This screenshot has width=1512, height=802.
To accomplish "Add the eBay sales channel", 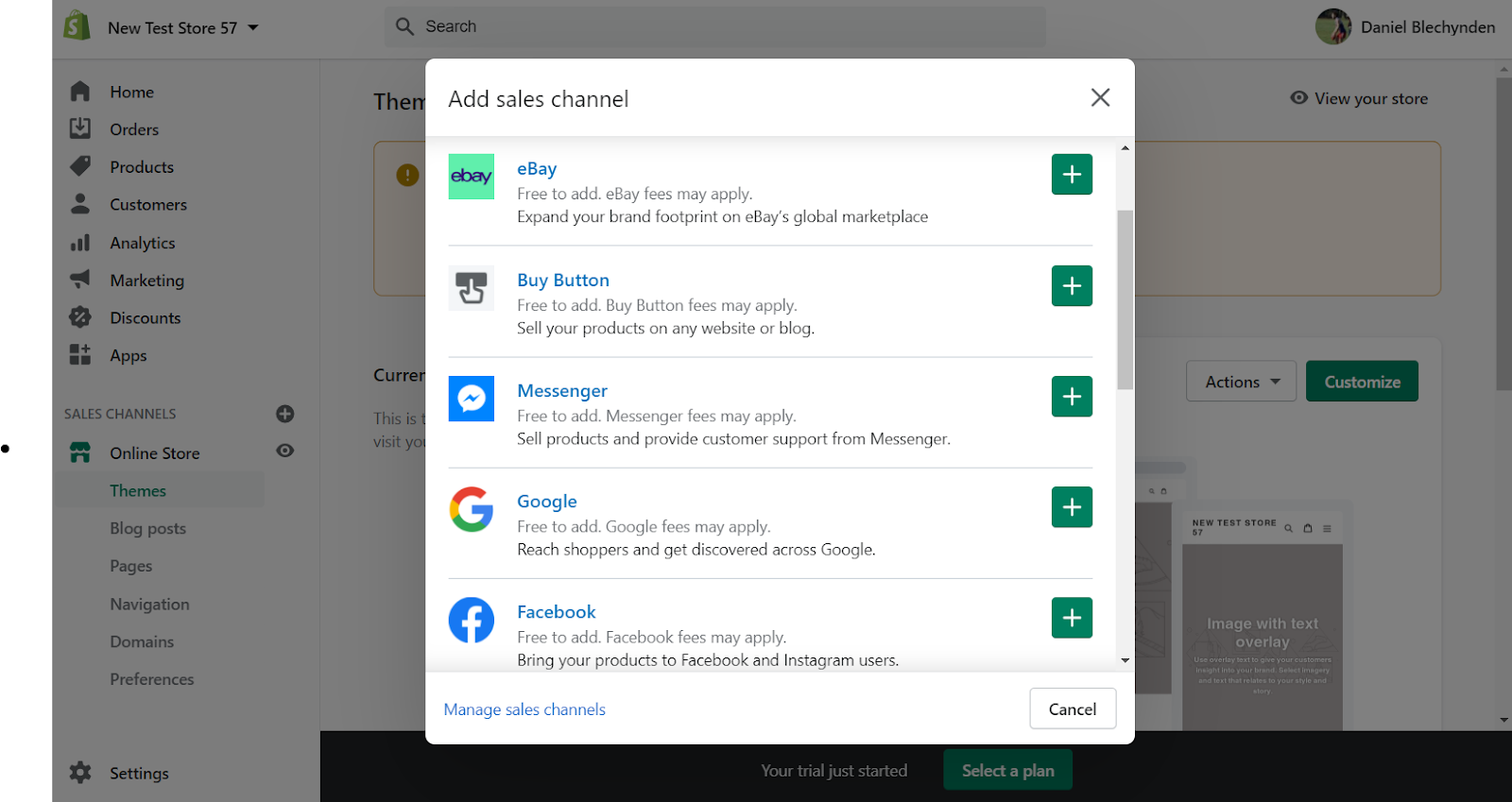I will click(1072, 175).
